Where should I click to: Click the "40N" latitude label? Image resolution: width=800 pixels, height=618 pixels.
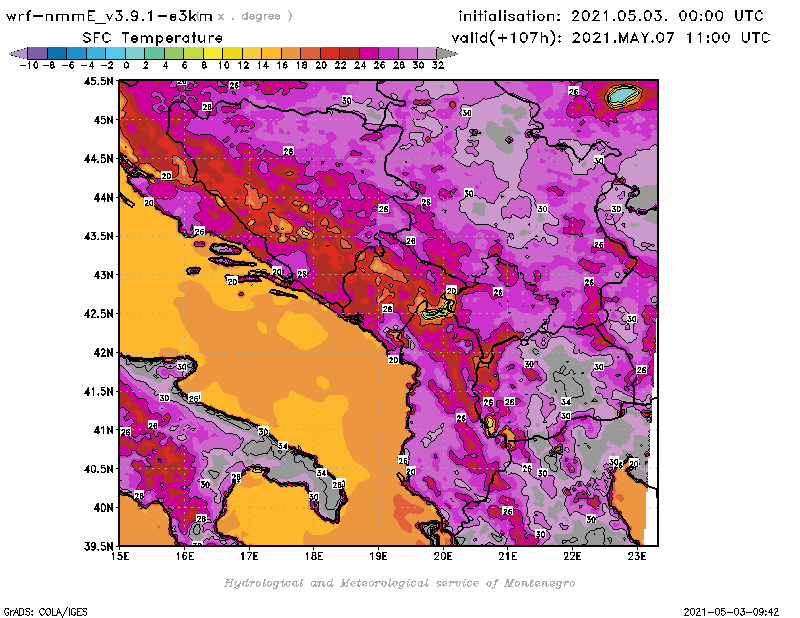(103, 507)
